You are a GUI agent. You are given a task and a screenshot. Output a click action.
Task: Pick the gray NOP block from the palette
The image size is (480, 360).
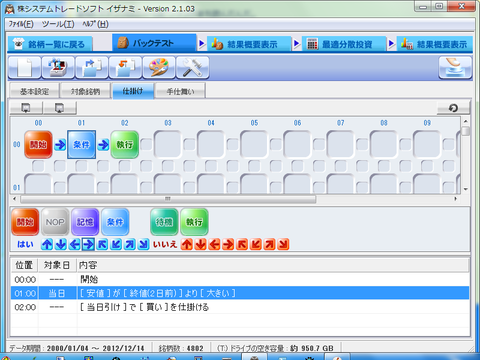[55, 222]
